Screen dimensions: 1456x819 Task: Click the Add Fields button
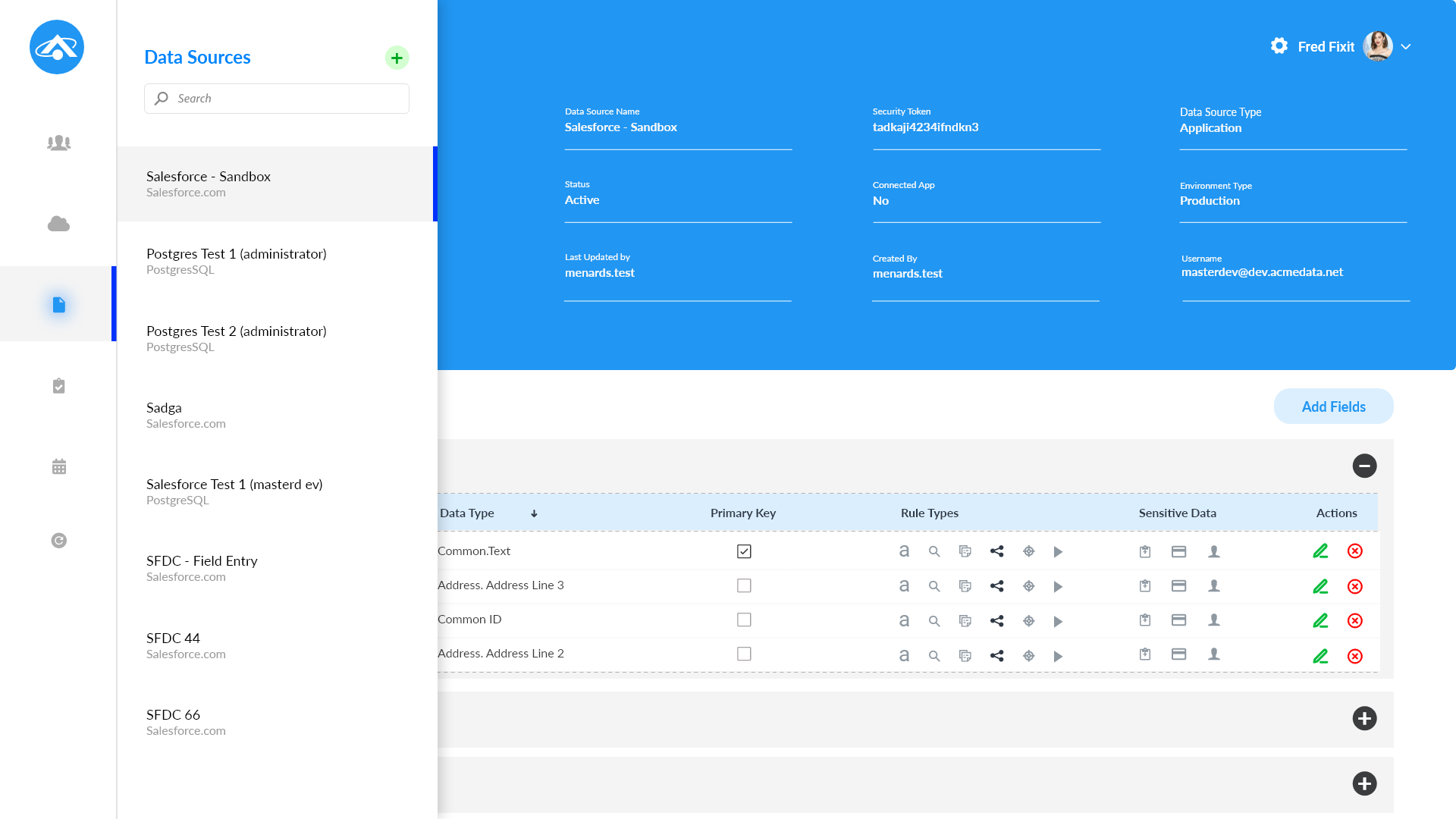tap(1333, 406)
